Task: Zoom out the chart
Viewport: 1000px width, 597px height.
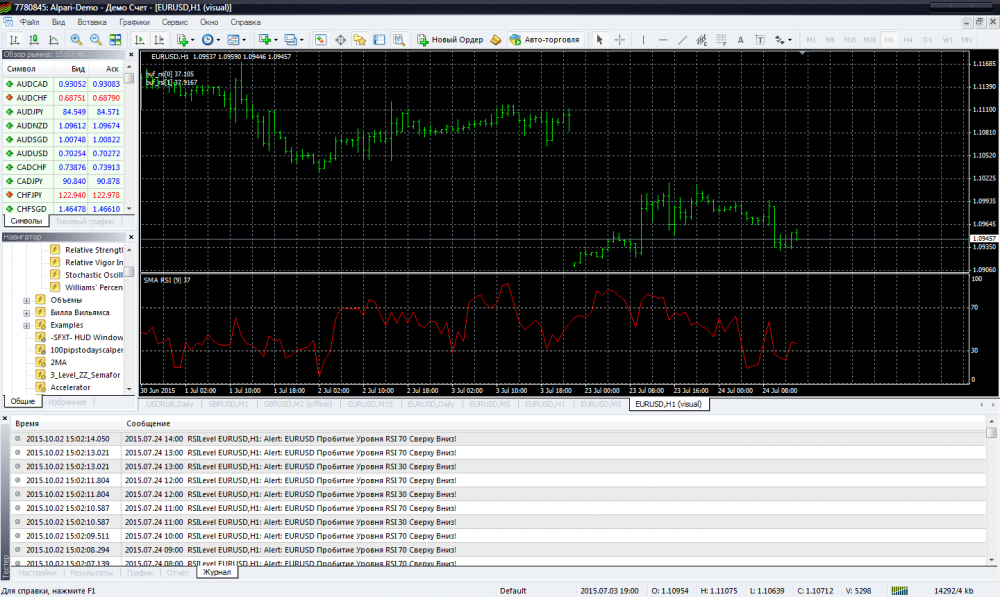Action: pyautogui.click(x=96, y=40)
